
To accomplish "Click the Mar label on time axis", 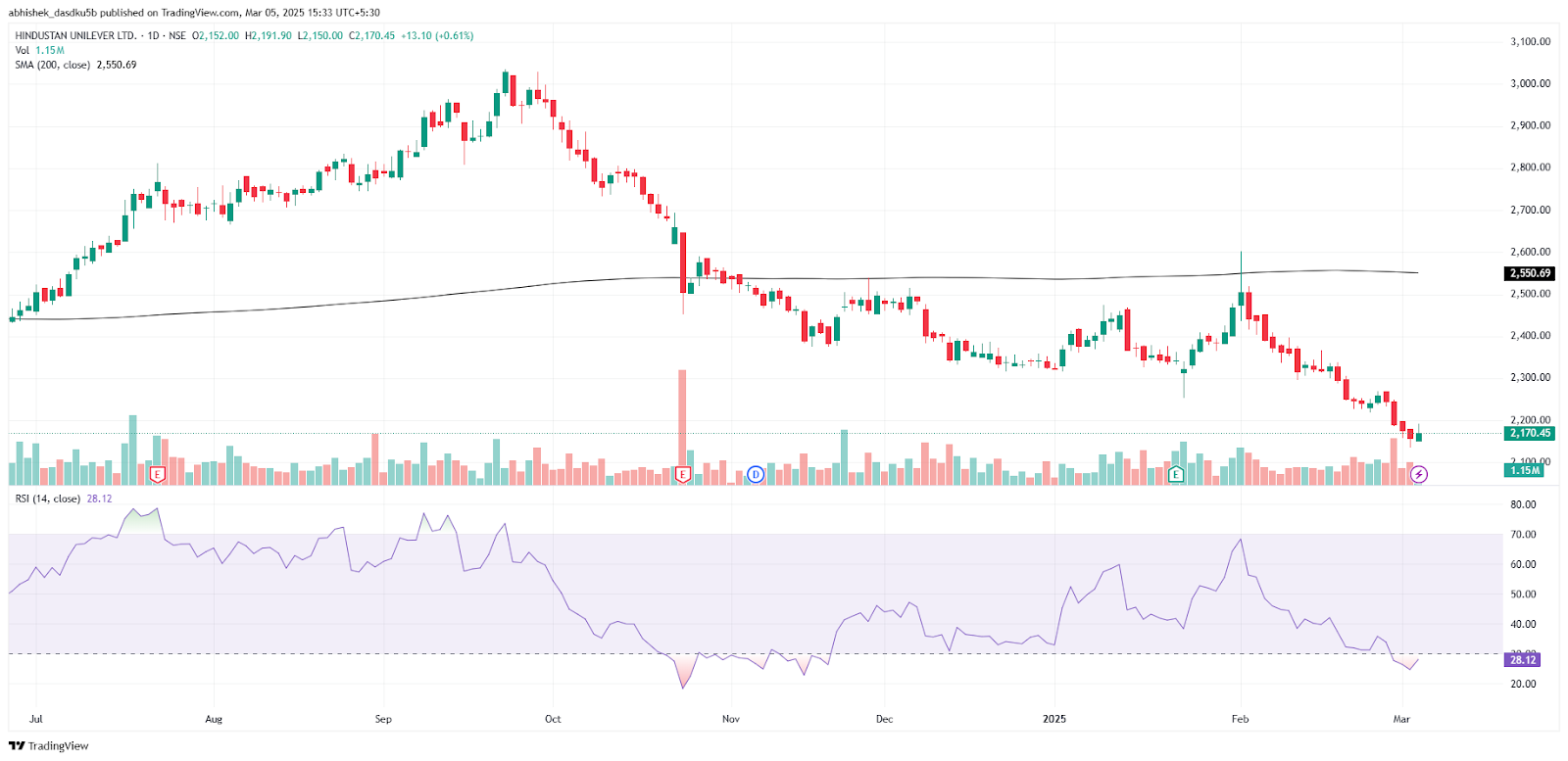I will point(1401,719).
